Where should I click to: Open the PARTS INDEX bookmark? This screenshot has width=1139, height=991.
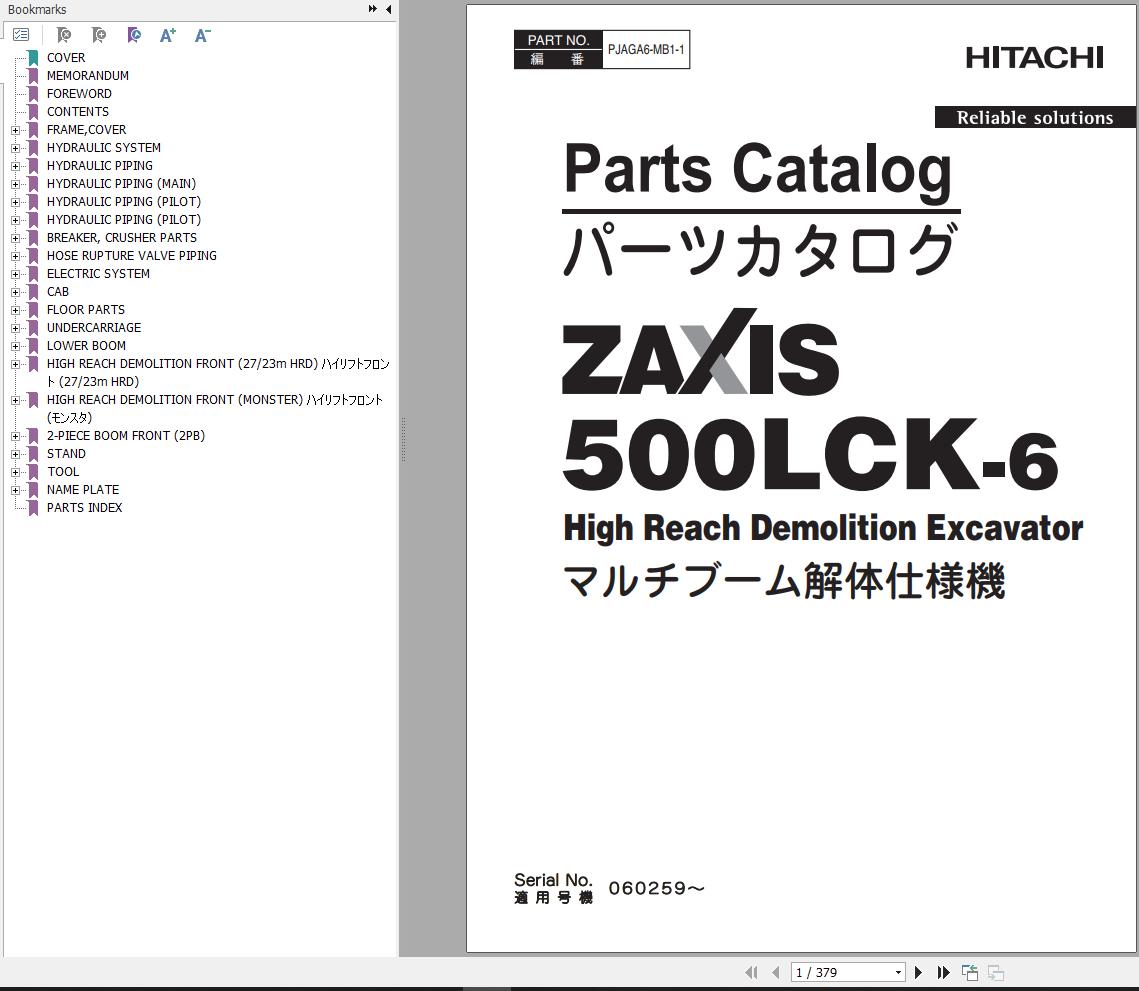[x=84, y=508]
